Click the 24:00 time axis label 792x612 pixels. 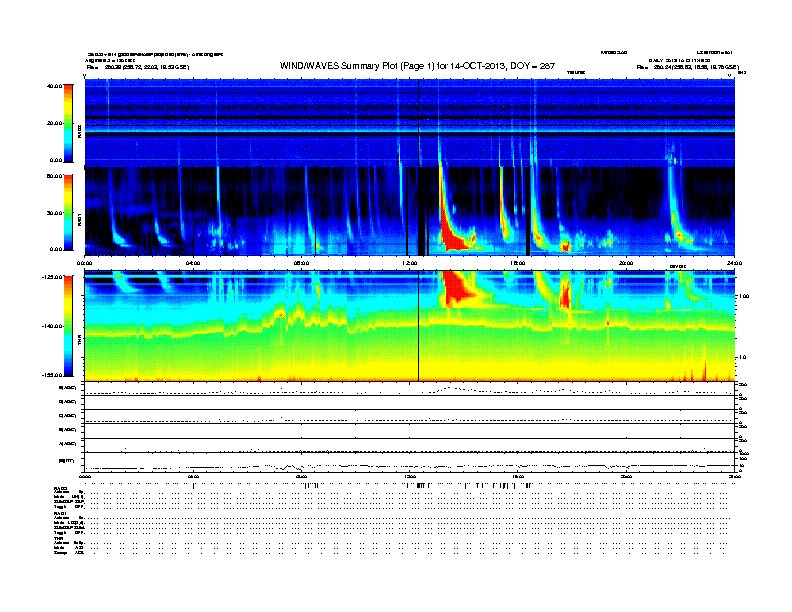(733, 262)
